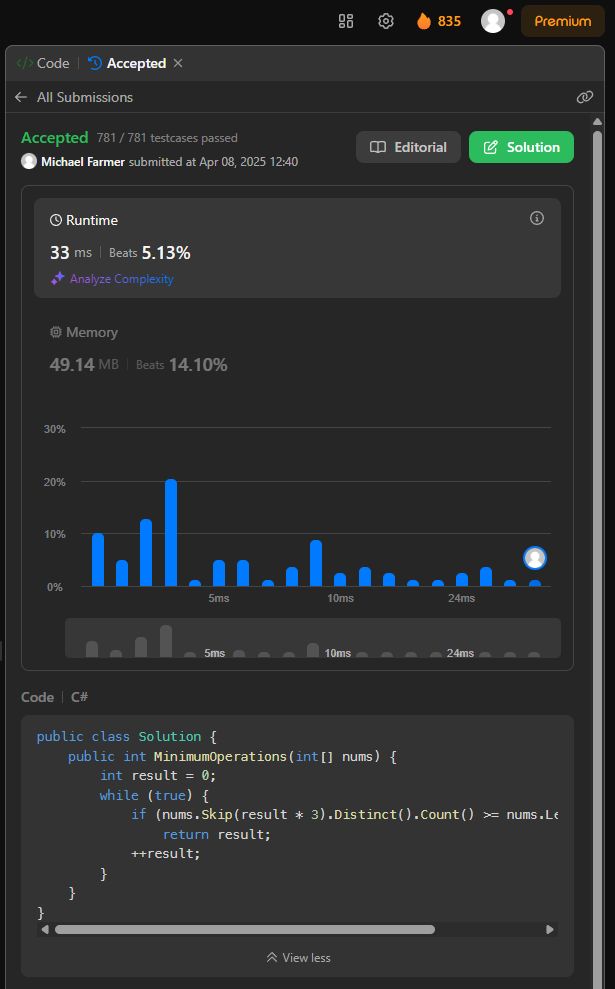This screenshot has height=989, width=615.
Task: Open the layout grid icon in top bar
Action: coord(346,21)
